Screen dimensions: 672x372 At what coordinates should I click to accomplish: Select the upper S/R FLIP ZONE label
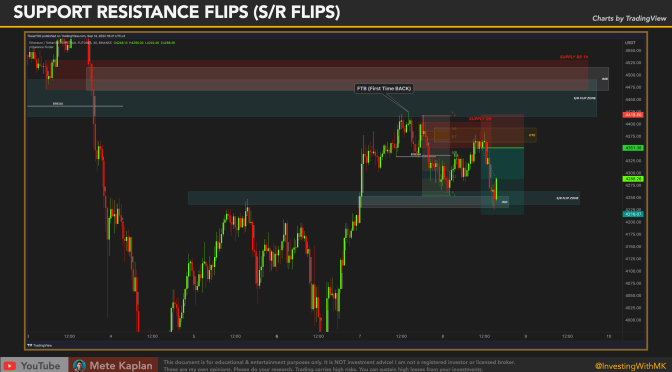point(585,98)
